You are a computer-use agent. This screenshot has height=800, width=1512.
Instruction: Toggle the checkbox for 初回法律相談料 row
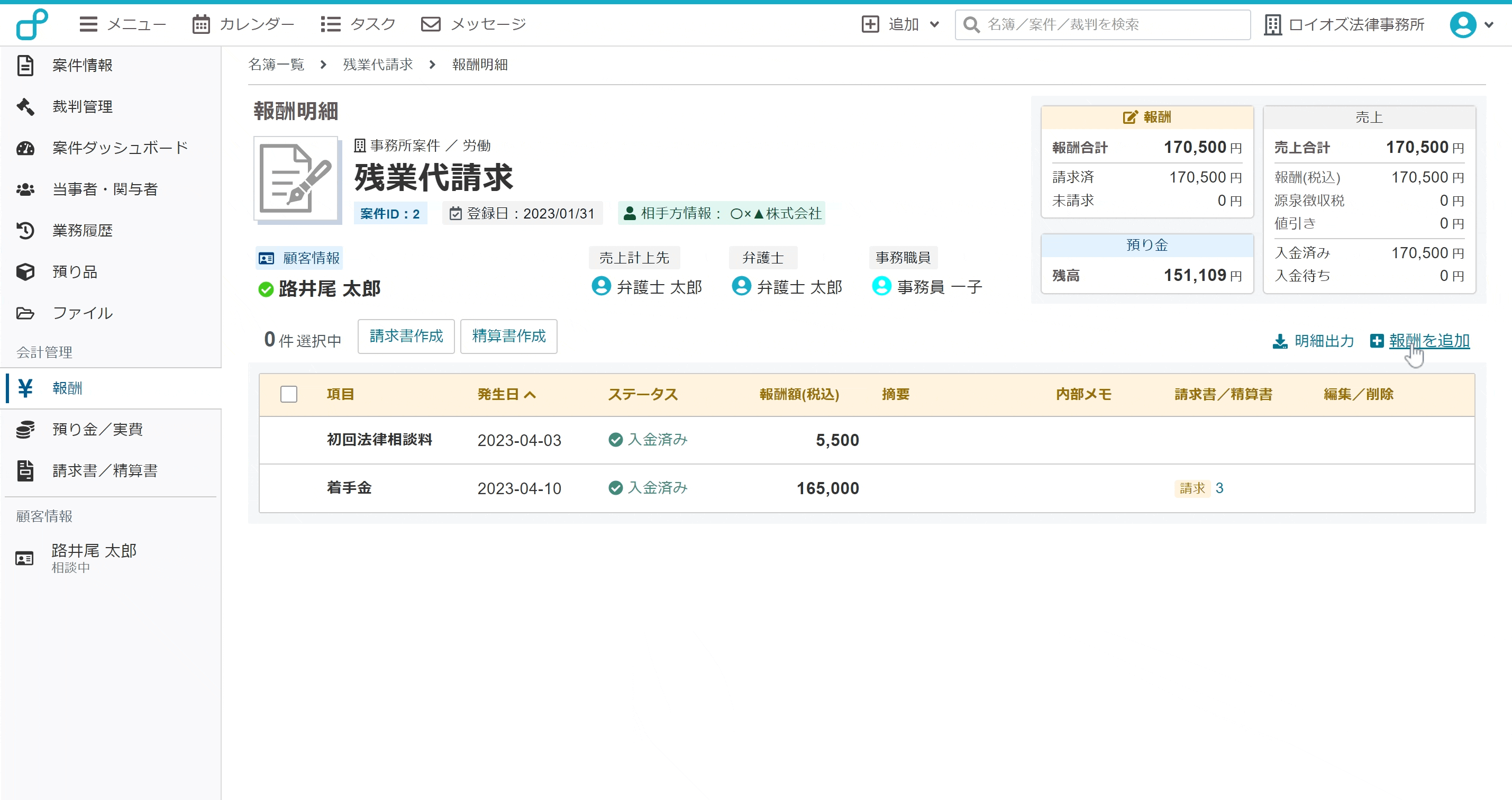coord(288,440)
